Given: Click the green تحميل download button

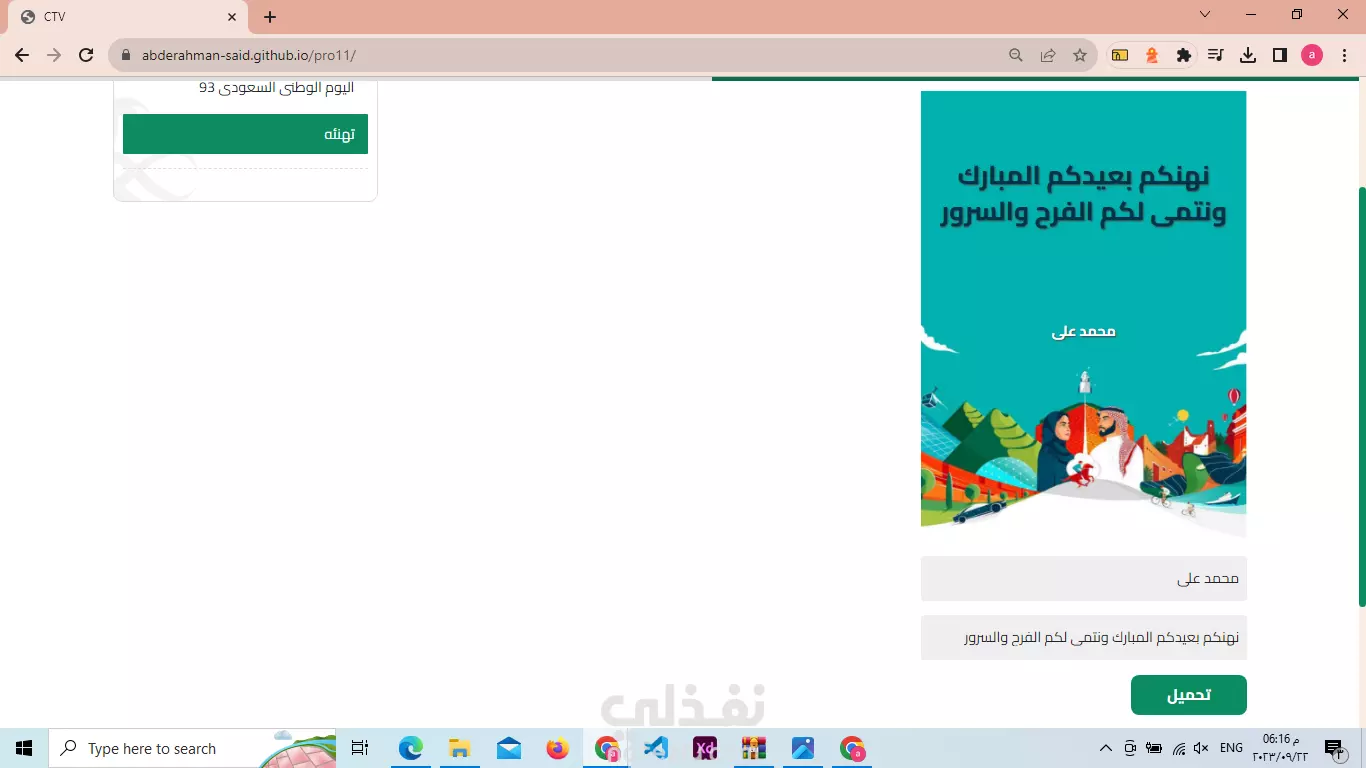Looking at the screenshot, I should [1188, 695].
